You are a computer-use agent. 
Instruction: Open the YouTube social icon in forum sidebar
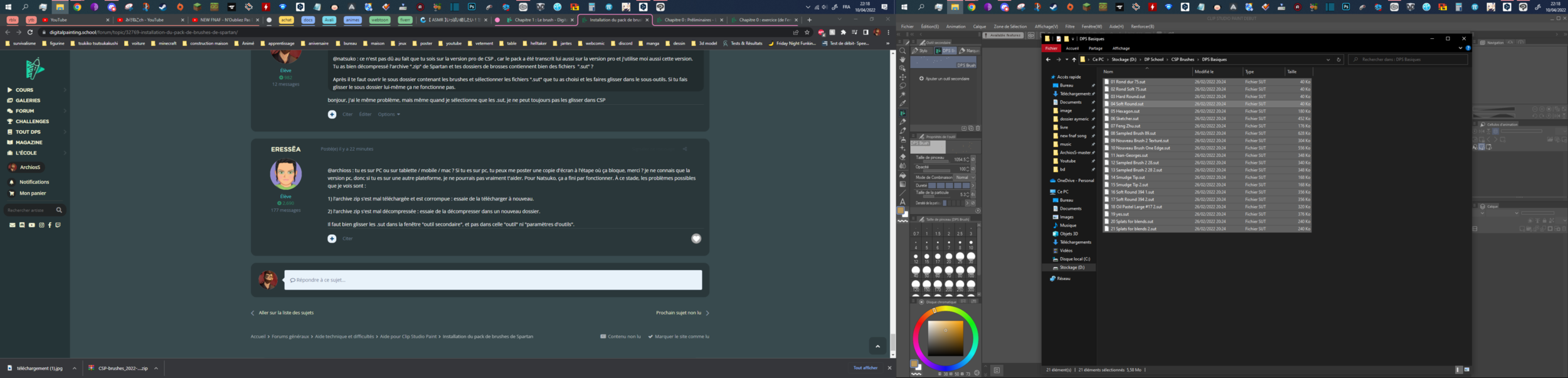[x=32, y=225]
